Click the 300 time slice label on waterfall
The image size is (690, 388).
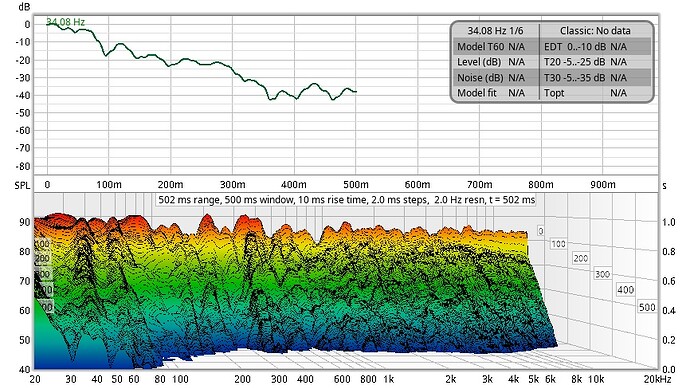[602, 275]
